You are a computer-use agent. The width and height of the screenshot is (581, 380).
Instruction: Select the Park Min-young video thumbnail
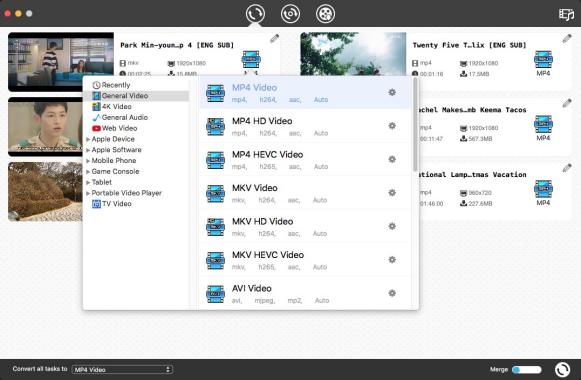[61, 61]
